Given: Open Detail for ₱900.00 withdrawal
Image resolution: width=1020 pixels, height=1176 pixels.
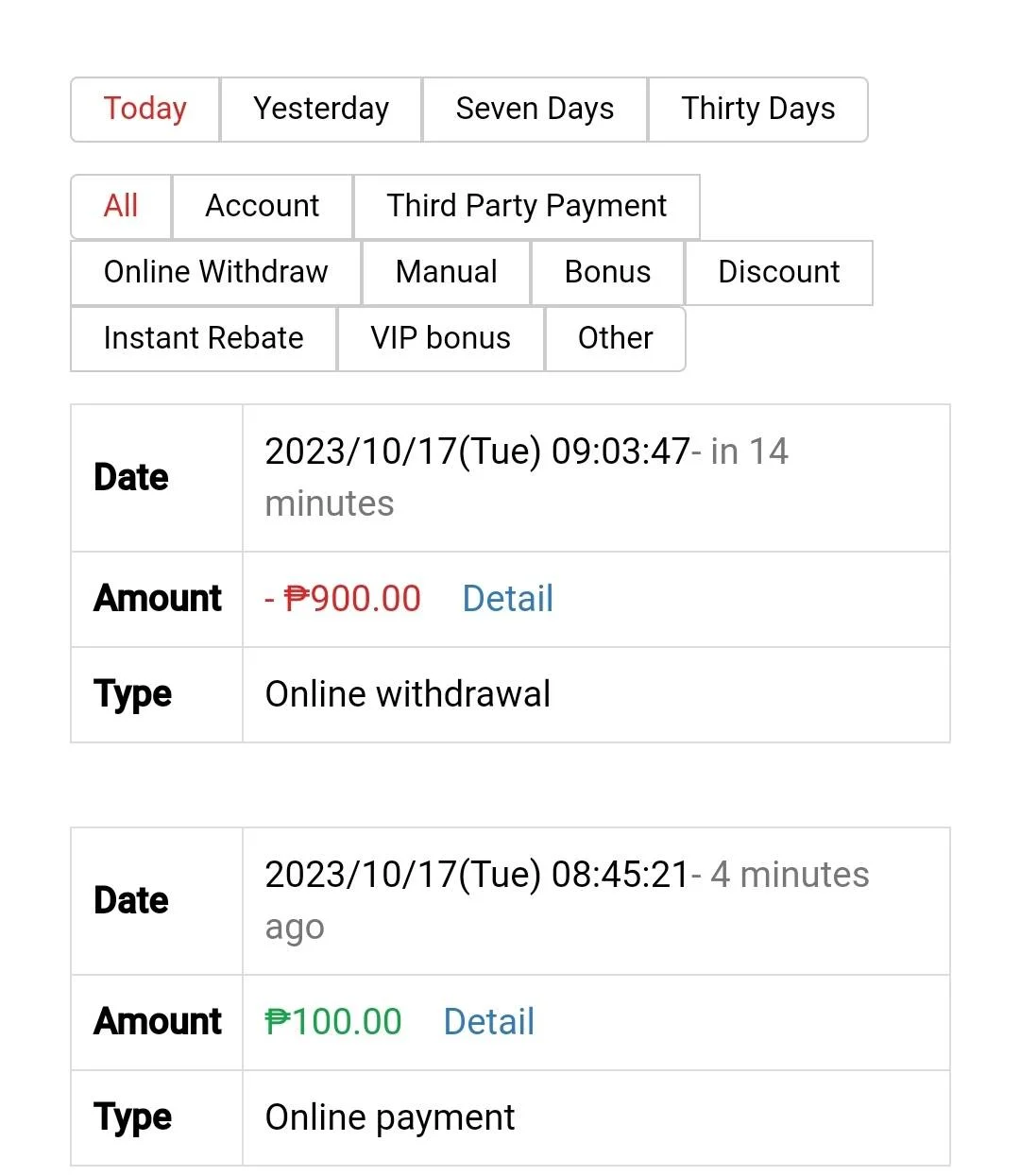Looking at the screenshot, I should (x=507, y=599).
